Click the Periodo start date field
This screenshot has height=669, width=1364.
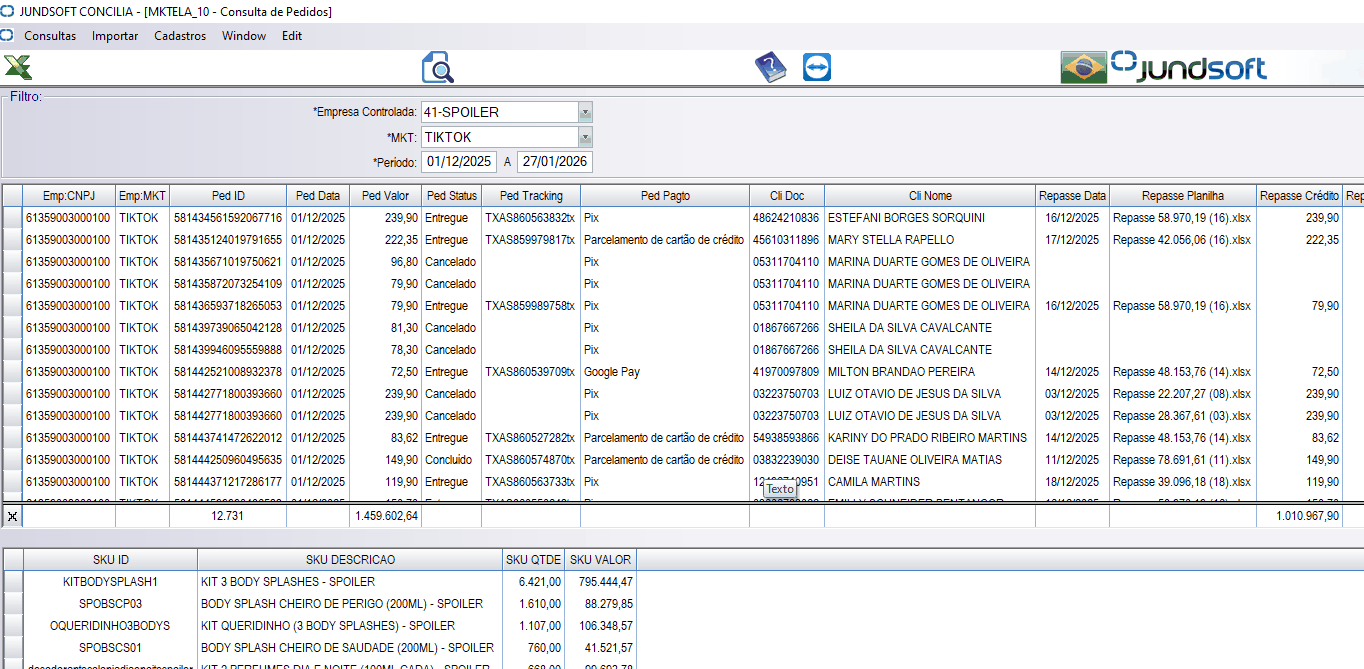(459, 162)
